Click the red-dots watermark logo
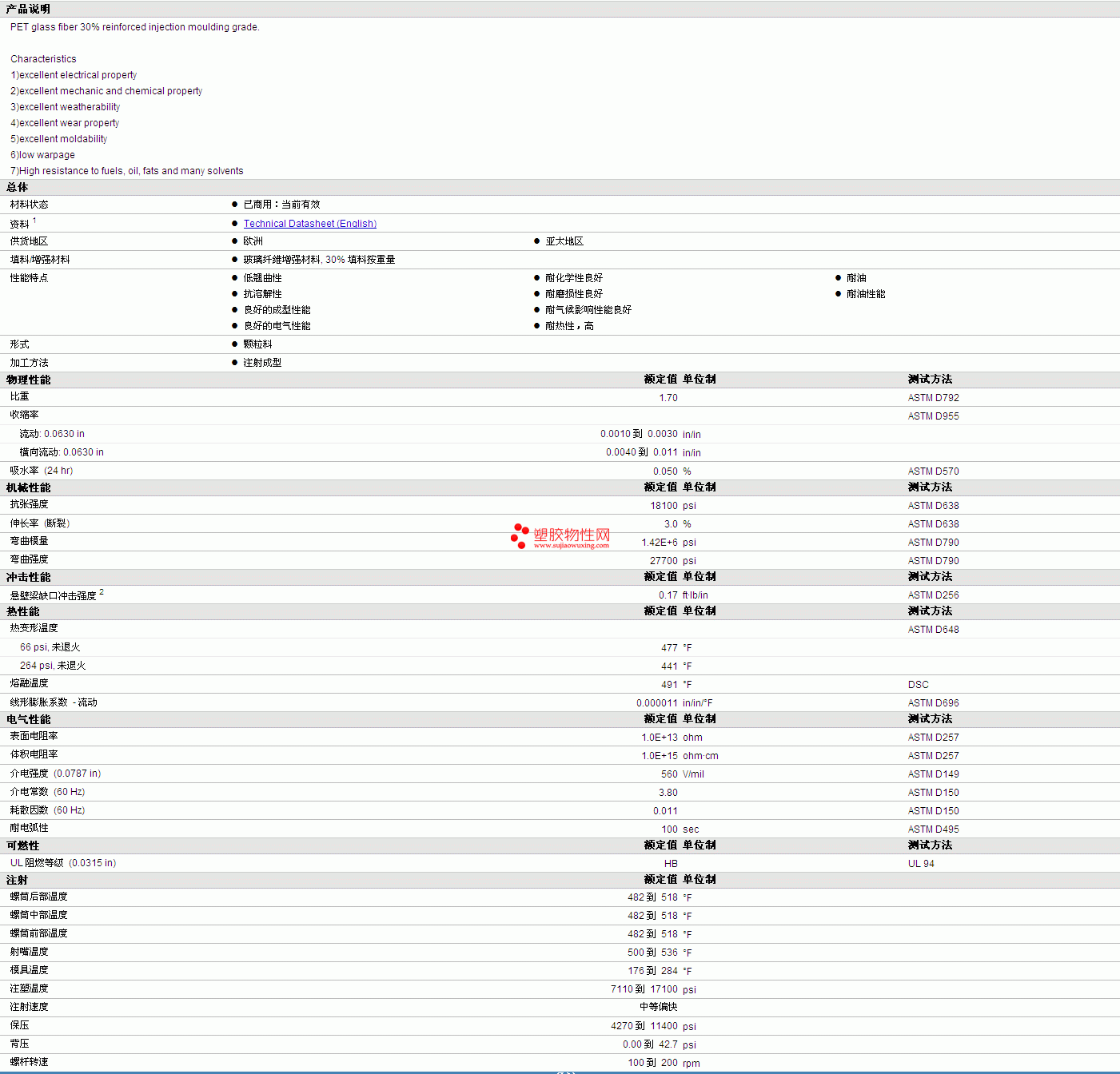Viewport: 1120px width, 1074px height. coord(520,535)
